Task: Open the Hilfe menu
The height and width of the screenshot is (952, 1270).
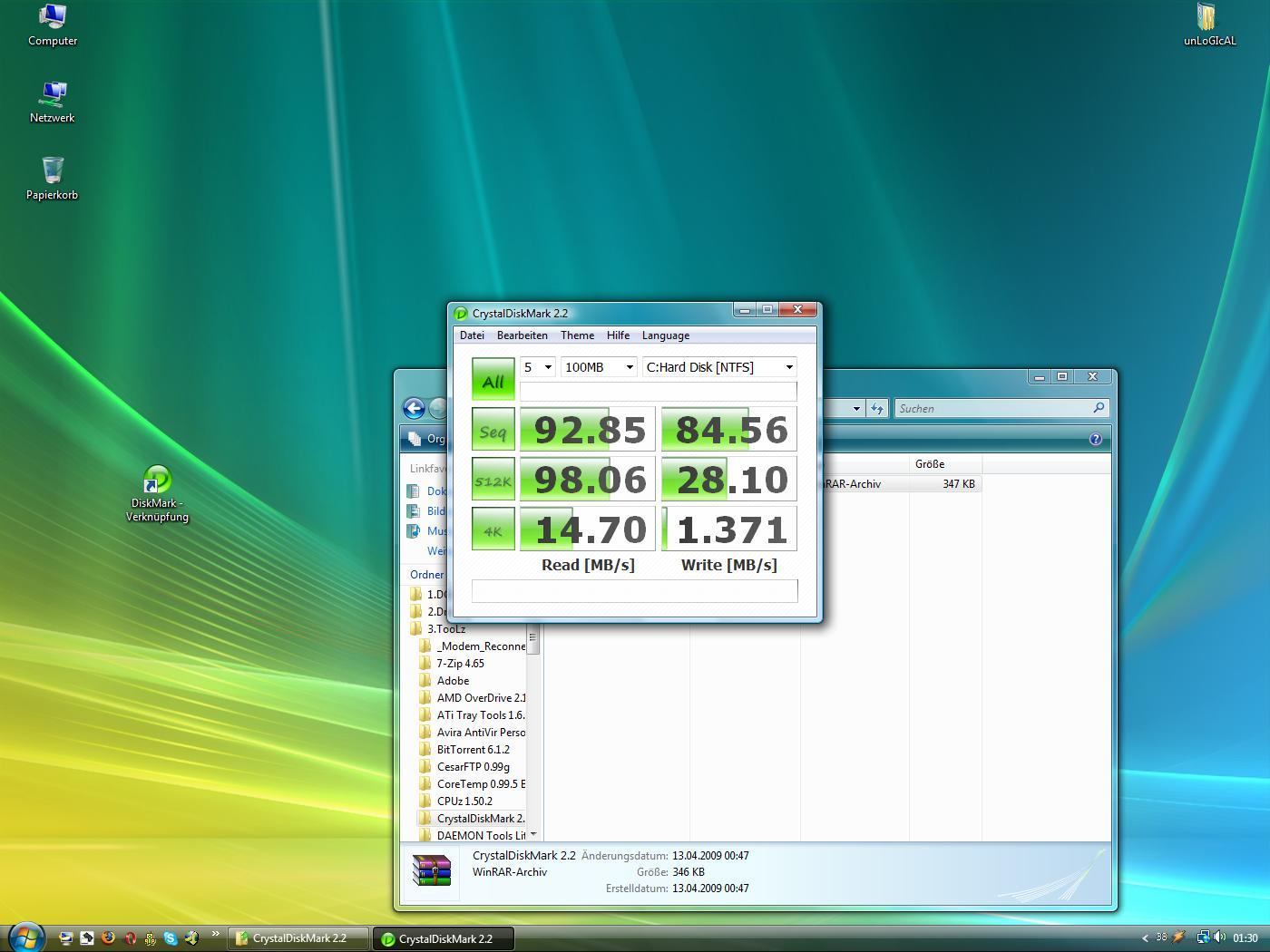Action: [618, 335]
